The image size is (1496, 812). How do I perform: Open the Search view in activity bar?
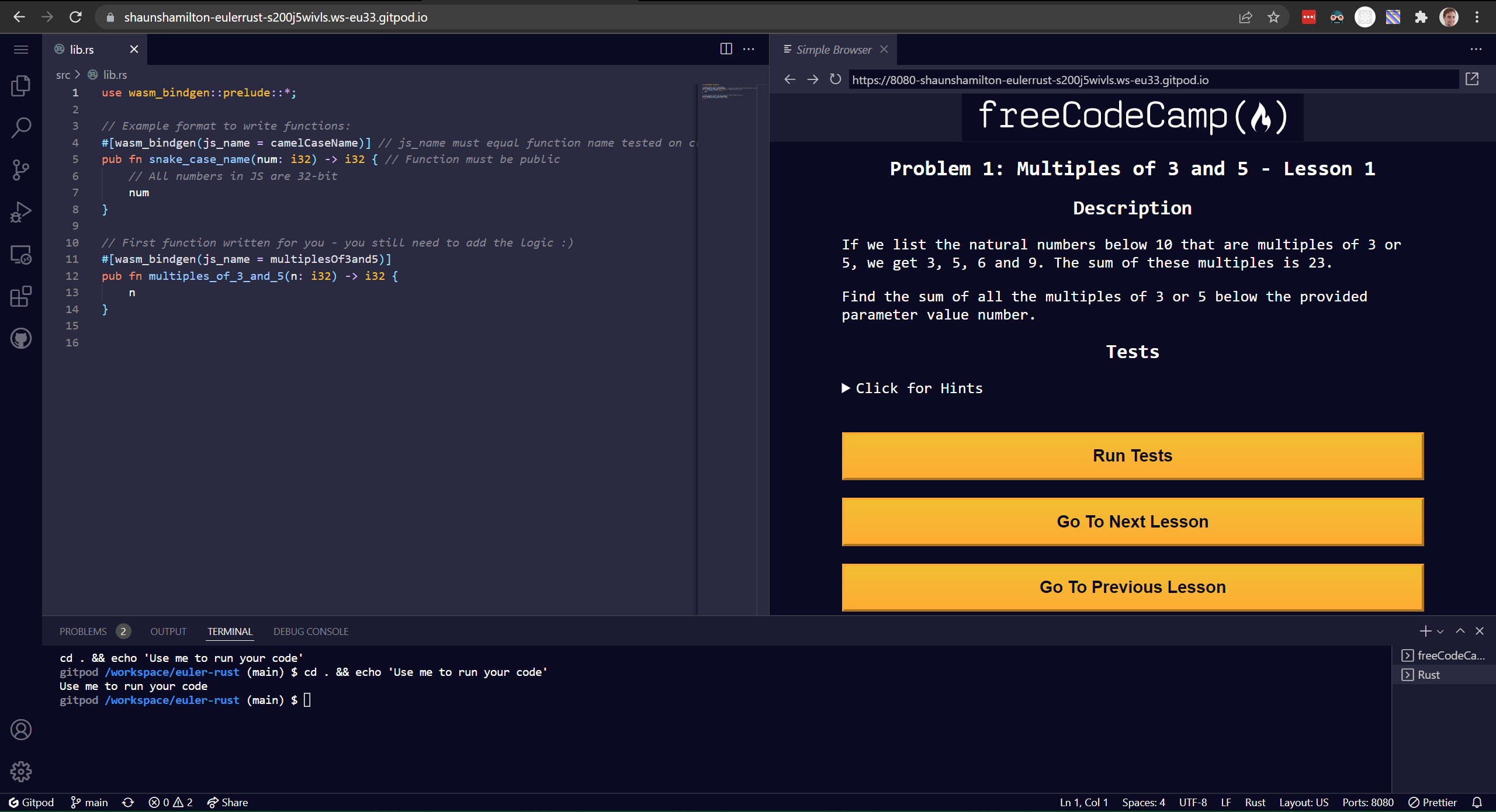(x=21, y=127)
